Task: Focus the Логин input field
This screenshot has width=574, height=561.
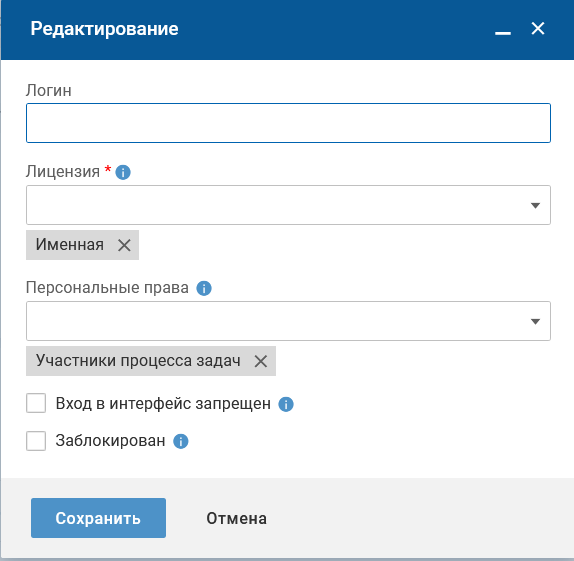Action: [288, 123]
